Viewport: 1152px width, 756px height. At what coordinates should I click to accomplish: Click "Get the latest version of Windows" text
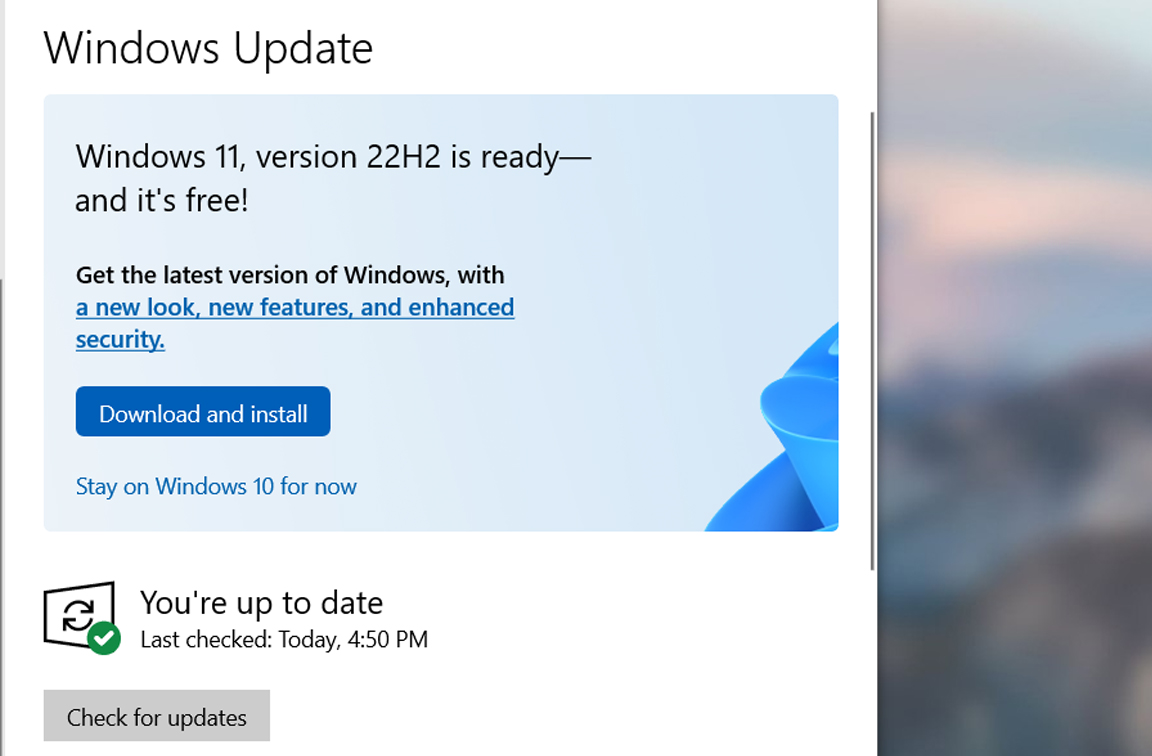[290, 275]
